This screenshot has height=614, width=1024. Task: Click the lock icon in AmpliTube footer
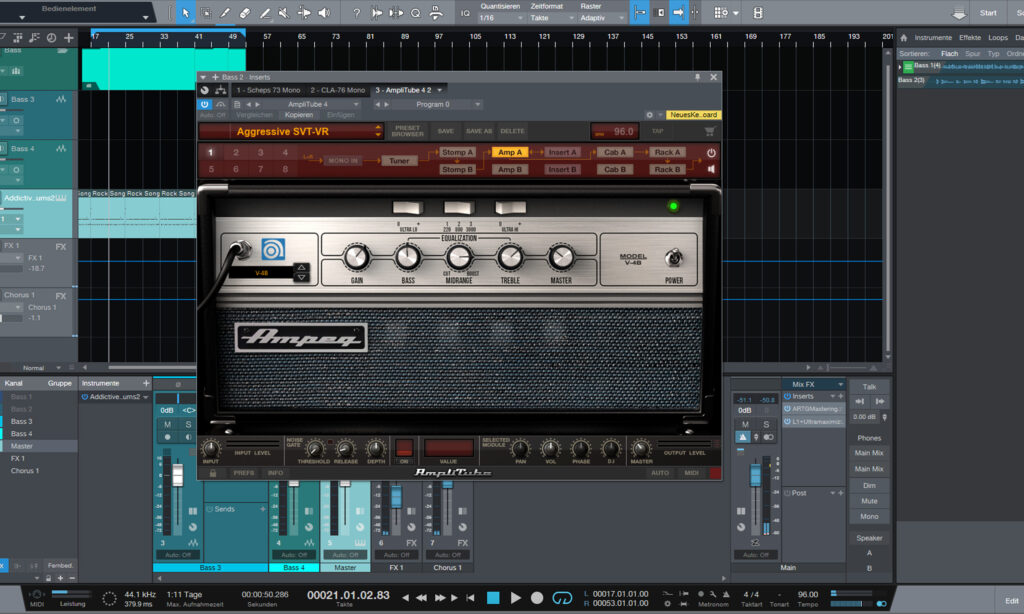(213, 473)
